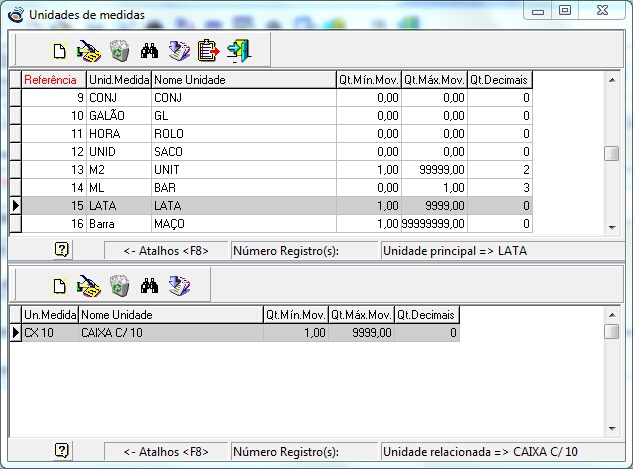This screenshot has width=633, height=469.
Task: Click the application icon in title bar
Action: tap(16, 15)
